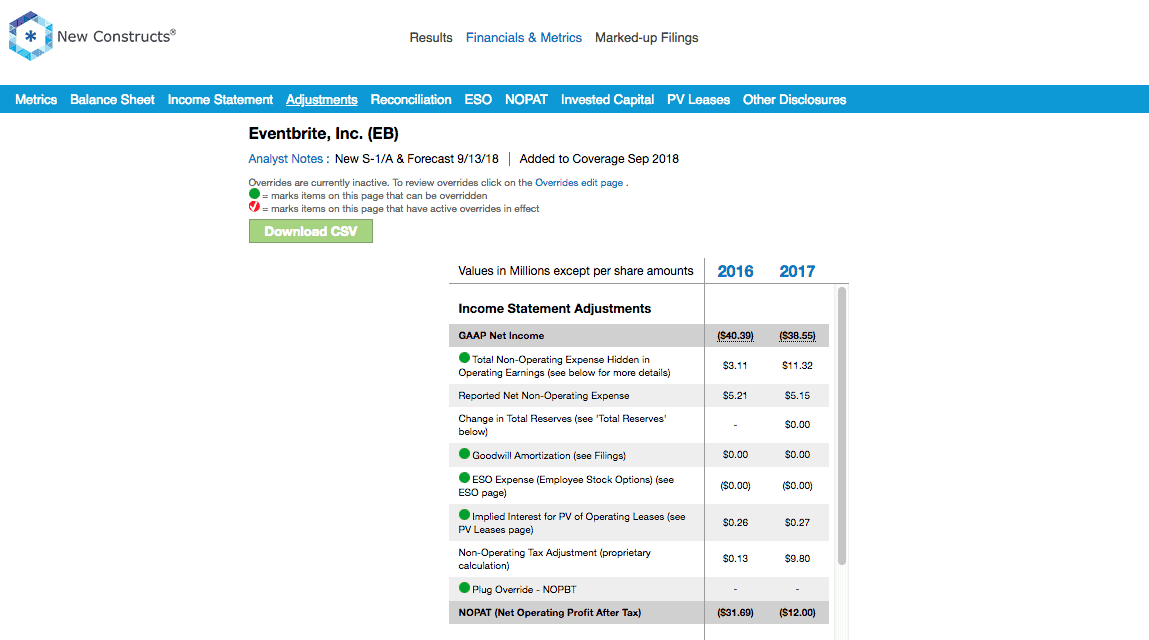Viewport: 1149px width, 640px height.
Task: Click the New Constructs brand name text
Action: pyautogui.click(x=117, y=36)
